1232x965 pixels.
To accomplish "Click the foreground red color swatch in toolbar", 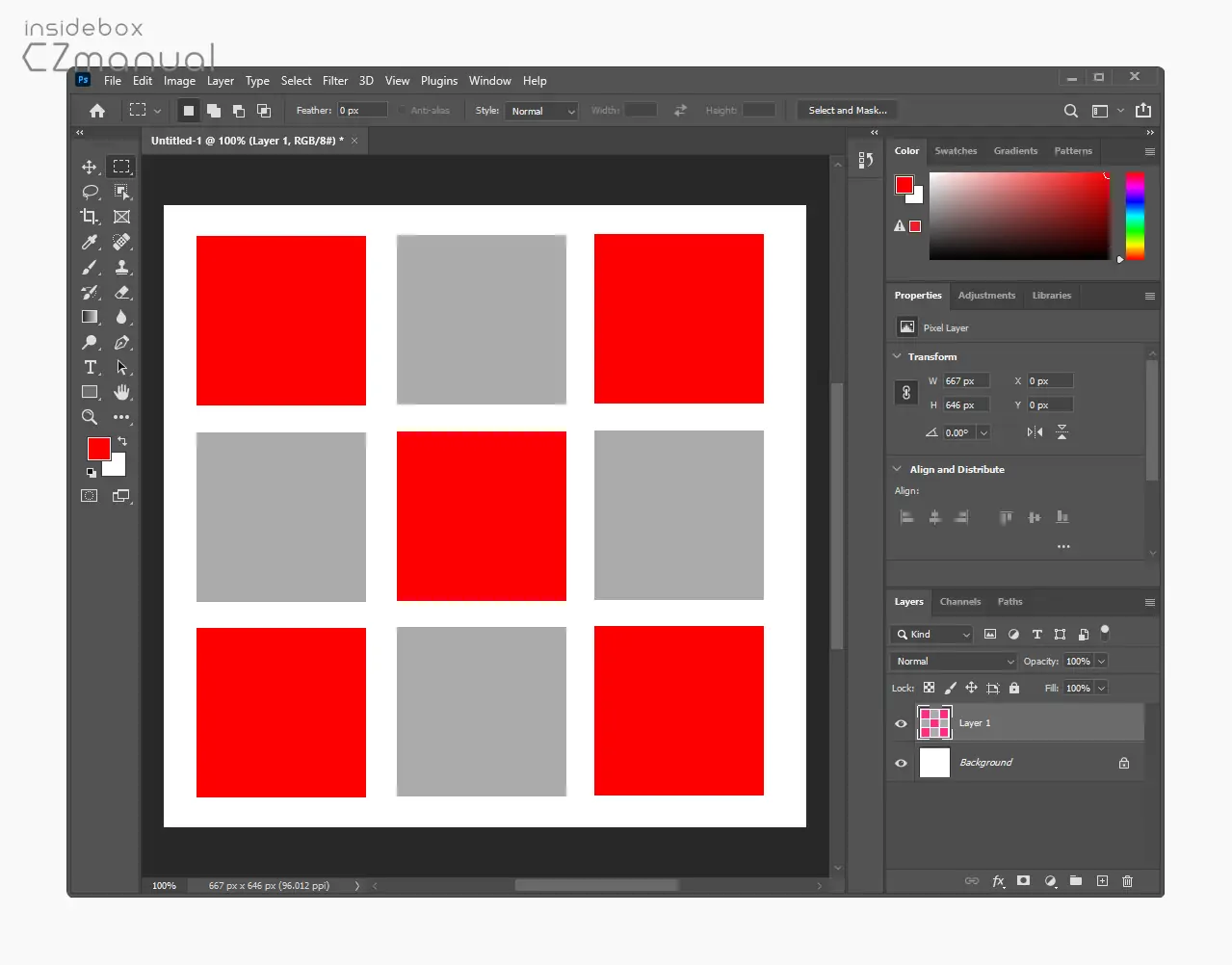I will click(98, 449).
